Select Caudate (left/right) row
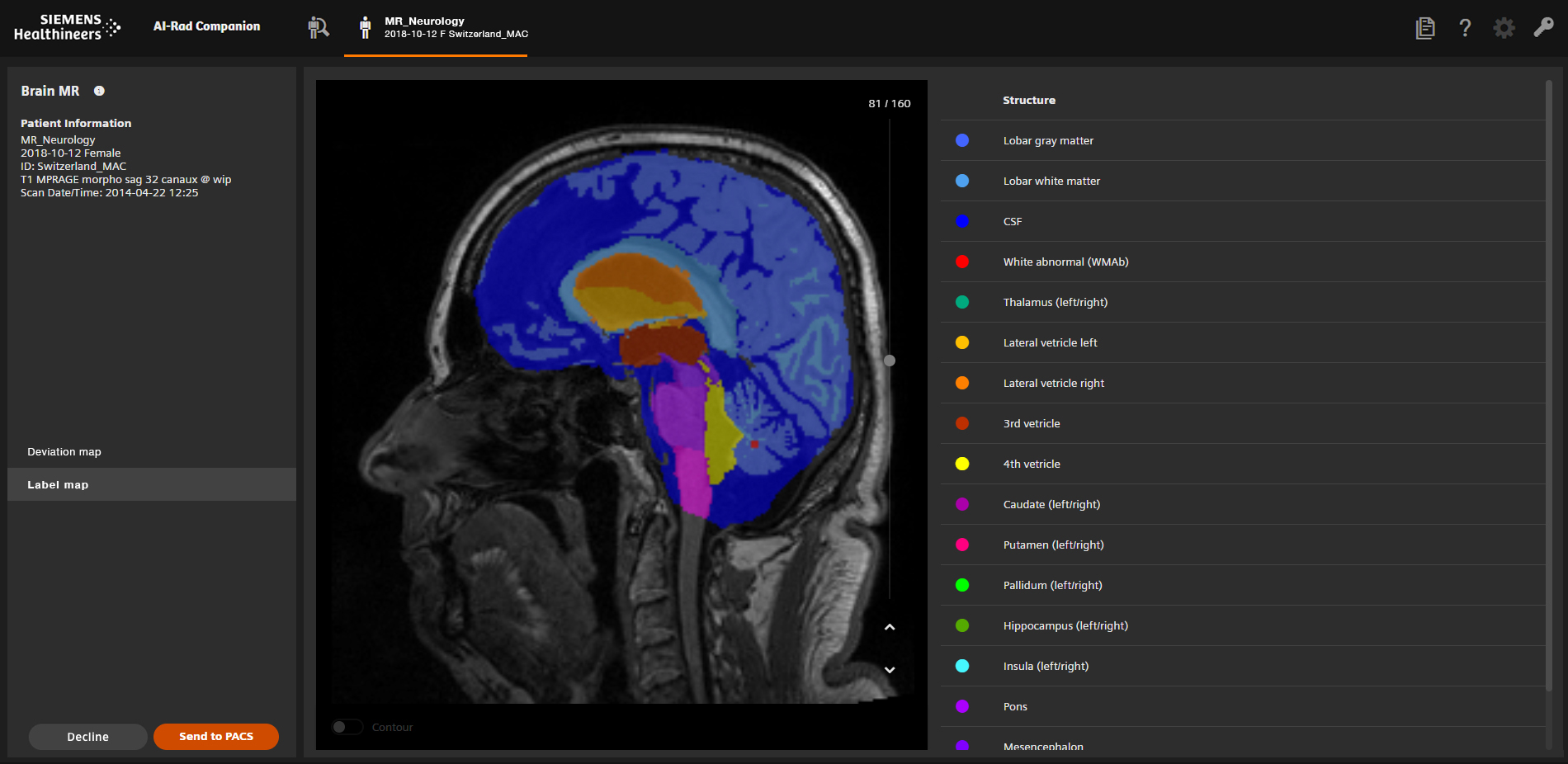 [1243, 504]
